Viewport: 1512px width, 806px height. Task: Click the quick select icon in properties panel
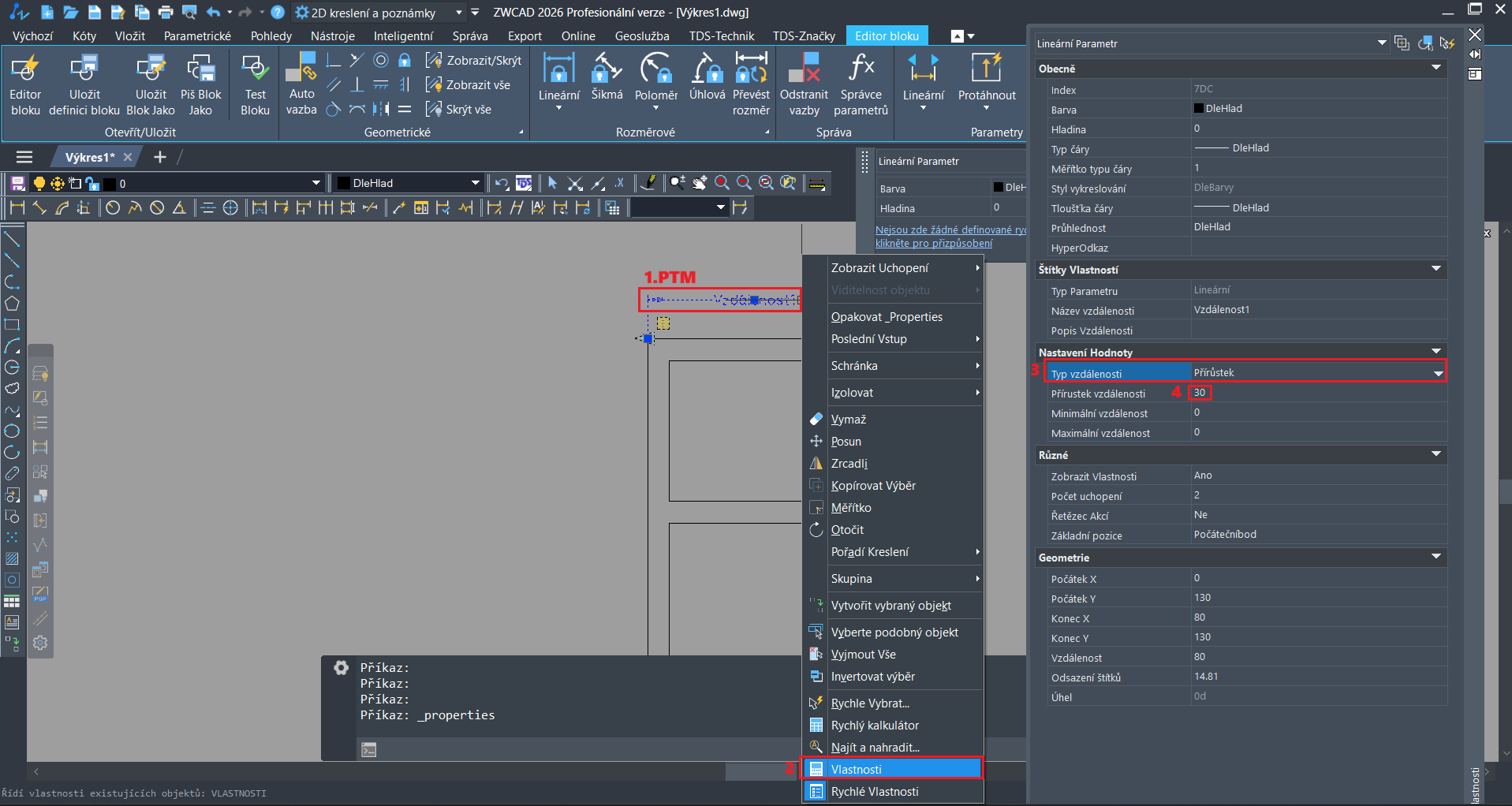pyautogui.click(x=1447, y=43)
